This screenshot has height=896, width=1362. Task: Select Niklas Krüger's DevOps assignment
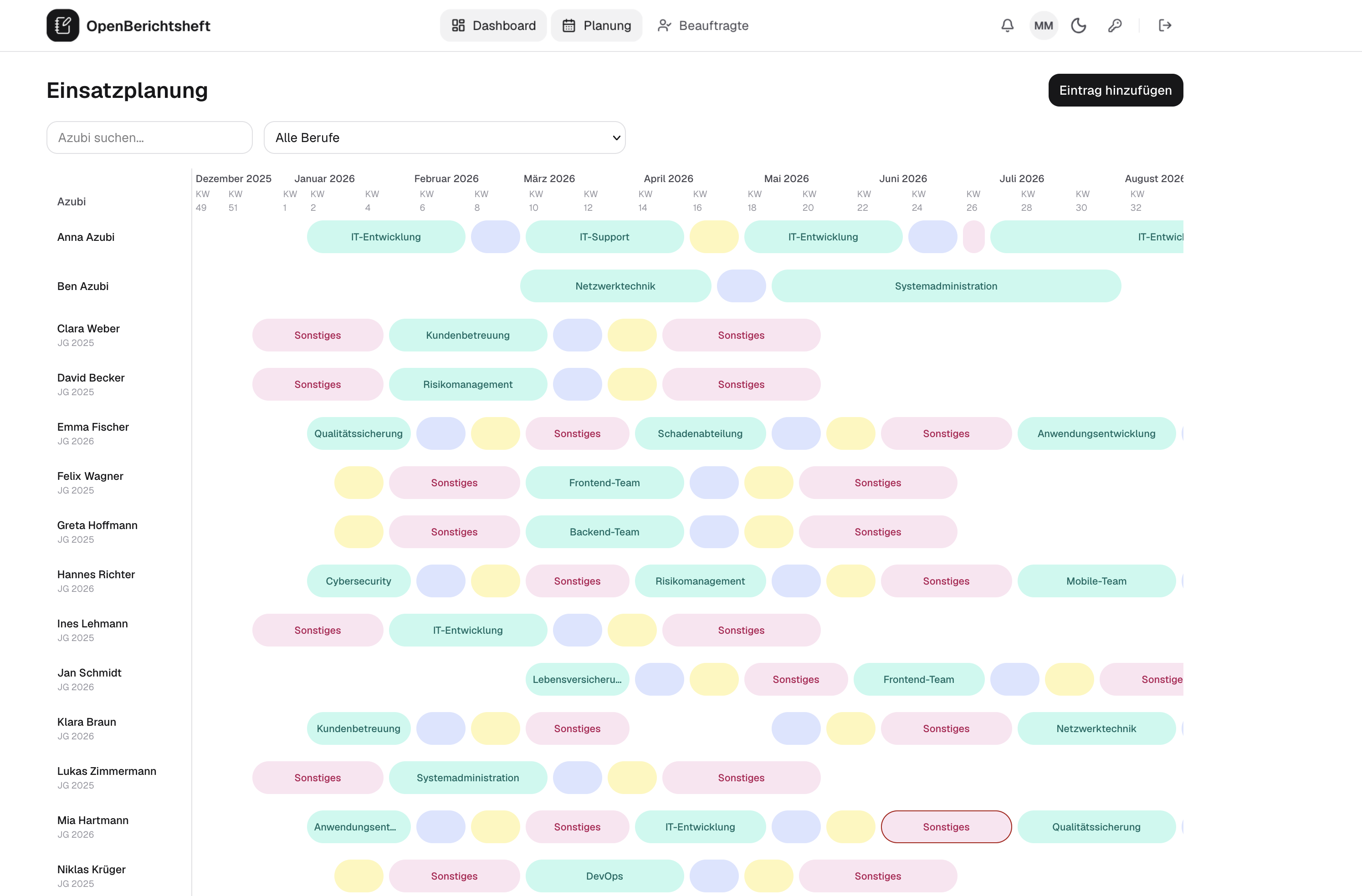[604, 876]
